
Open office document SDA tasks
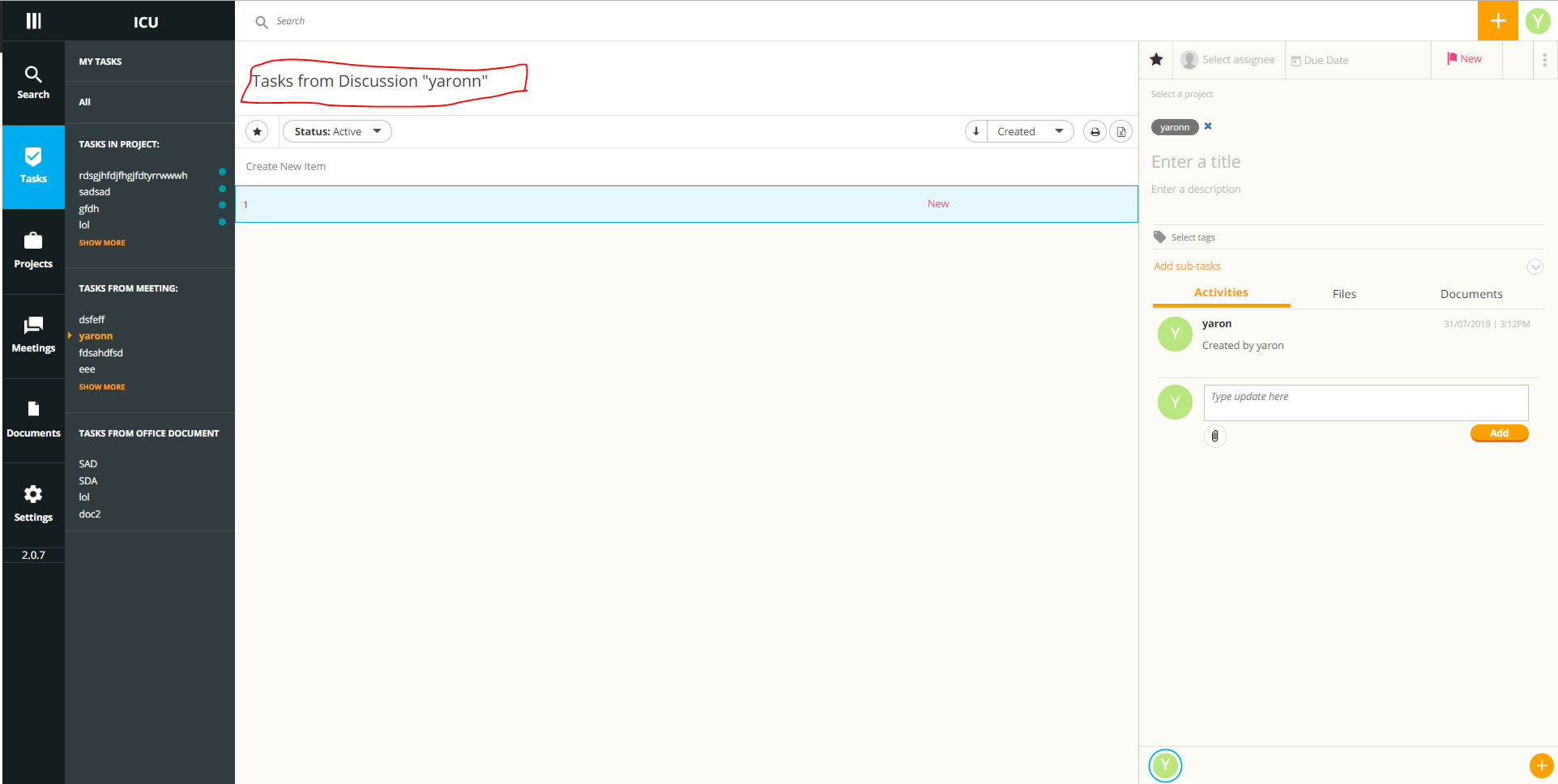[x=88, y=481]
